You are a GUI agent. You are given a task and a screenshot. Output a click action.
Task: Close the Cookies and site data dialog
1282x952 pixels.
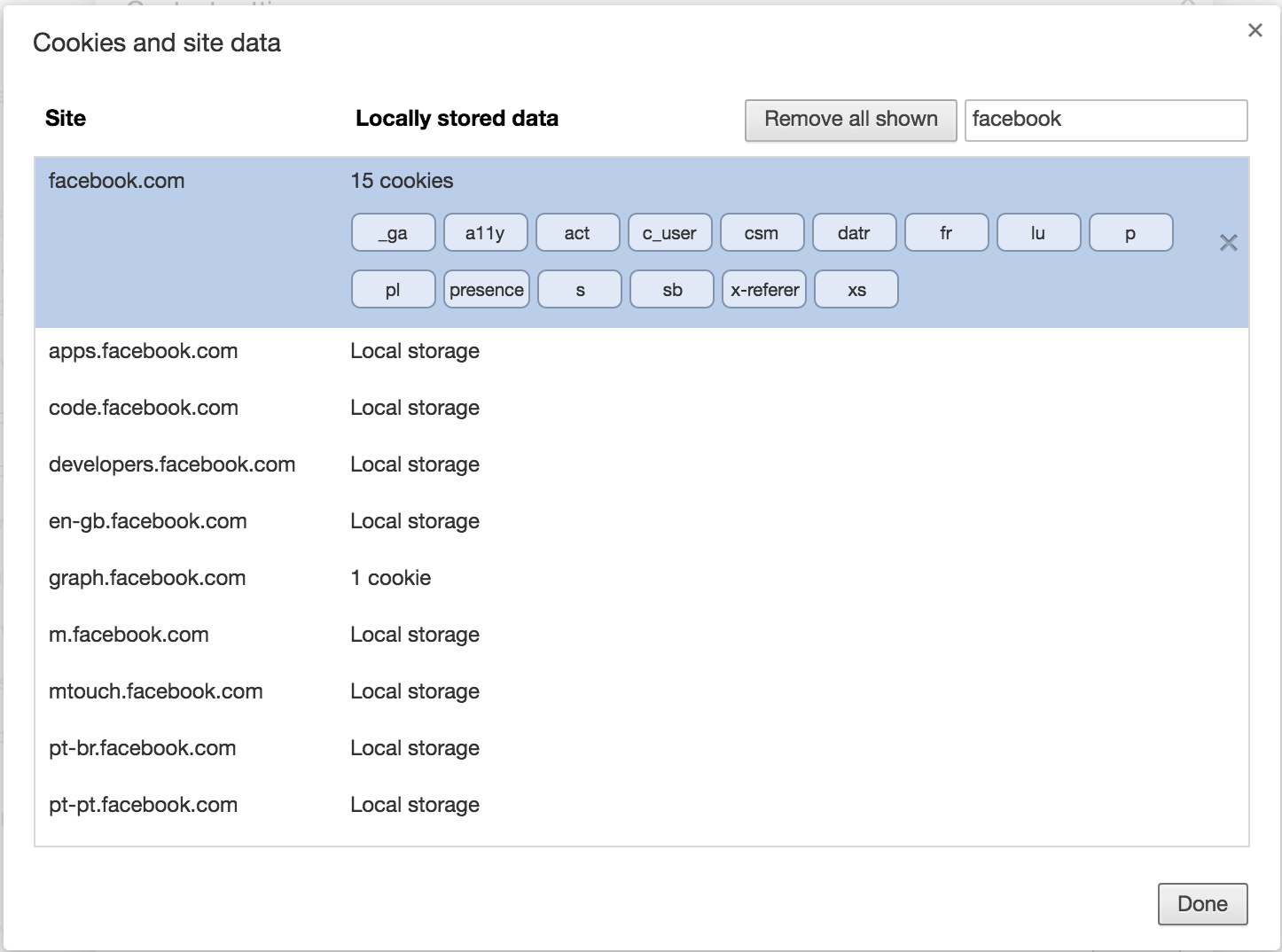point(1255,31)
